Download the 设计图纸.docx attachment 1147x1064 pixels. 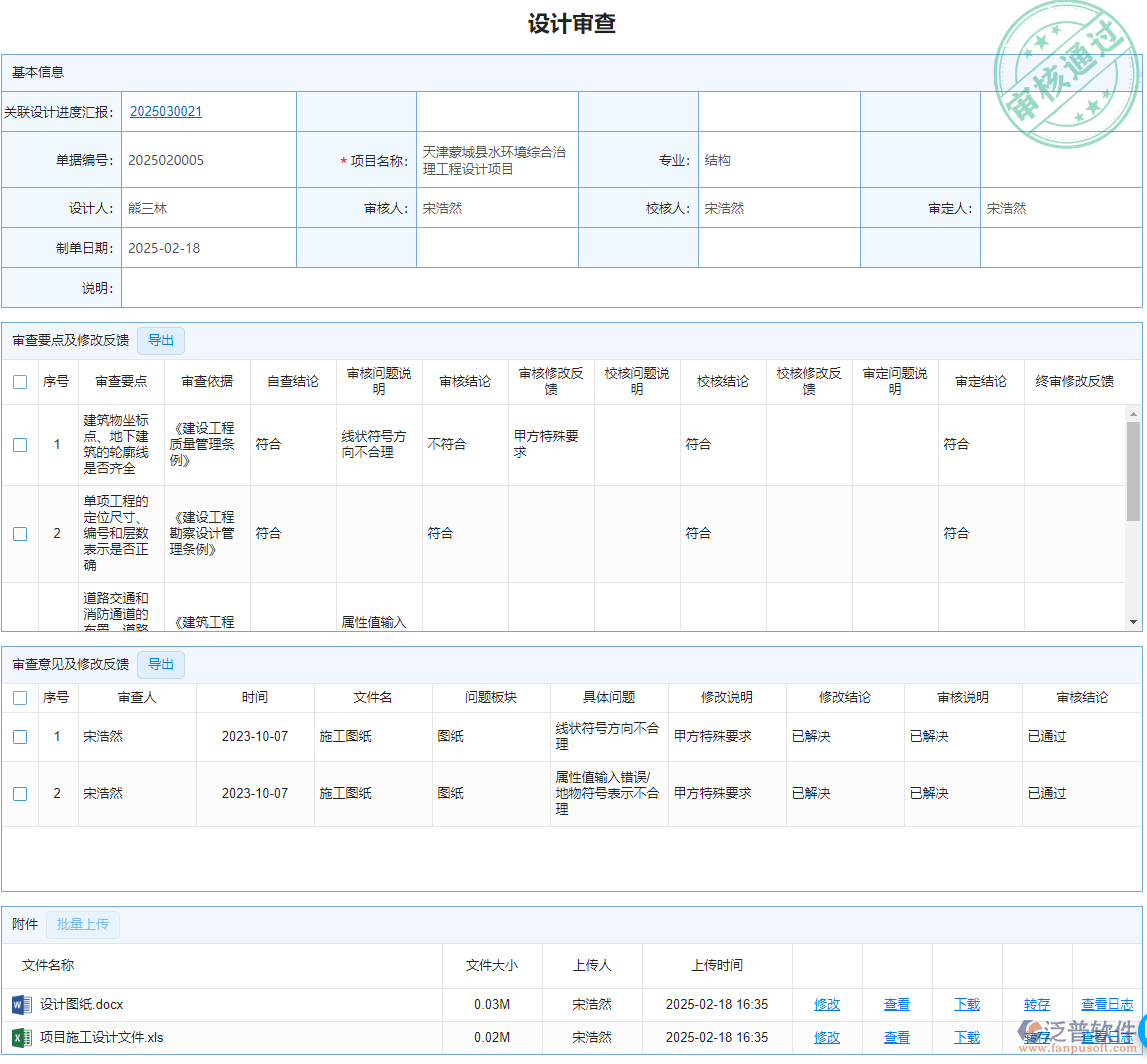[967, 1005]
